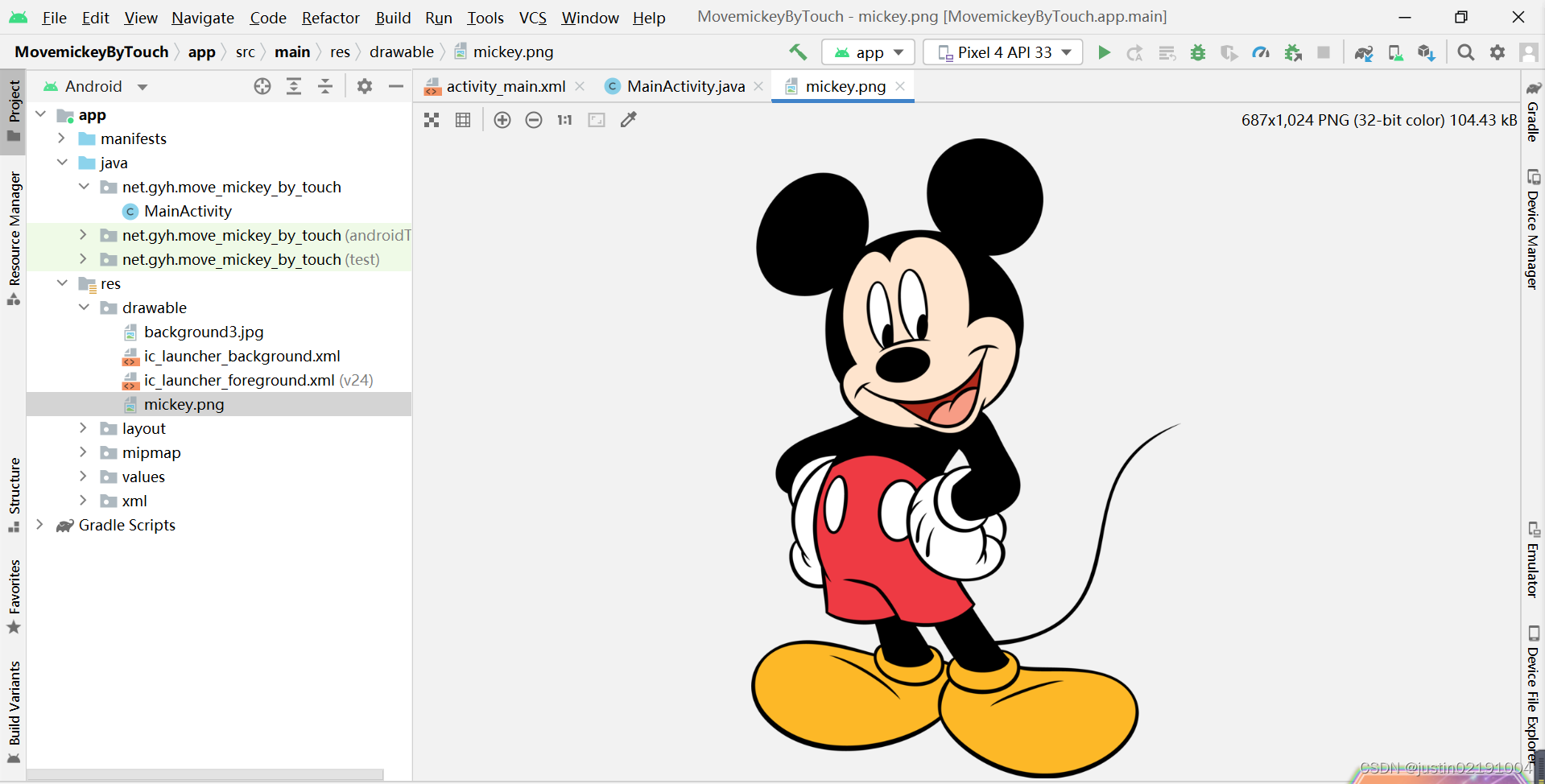Open the Gradle tool window

click(x=1533, y=113)
